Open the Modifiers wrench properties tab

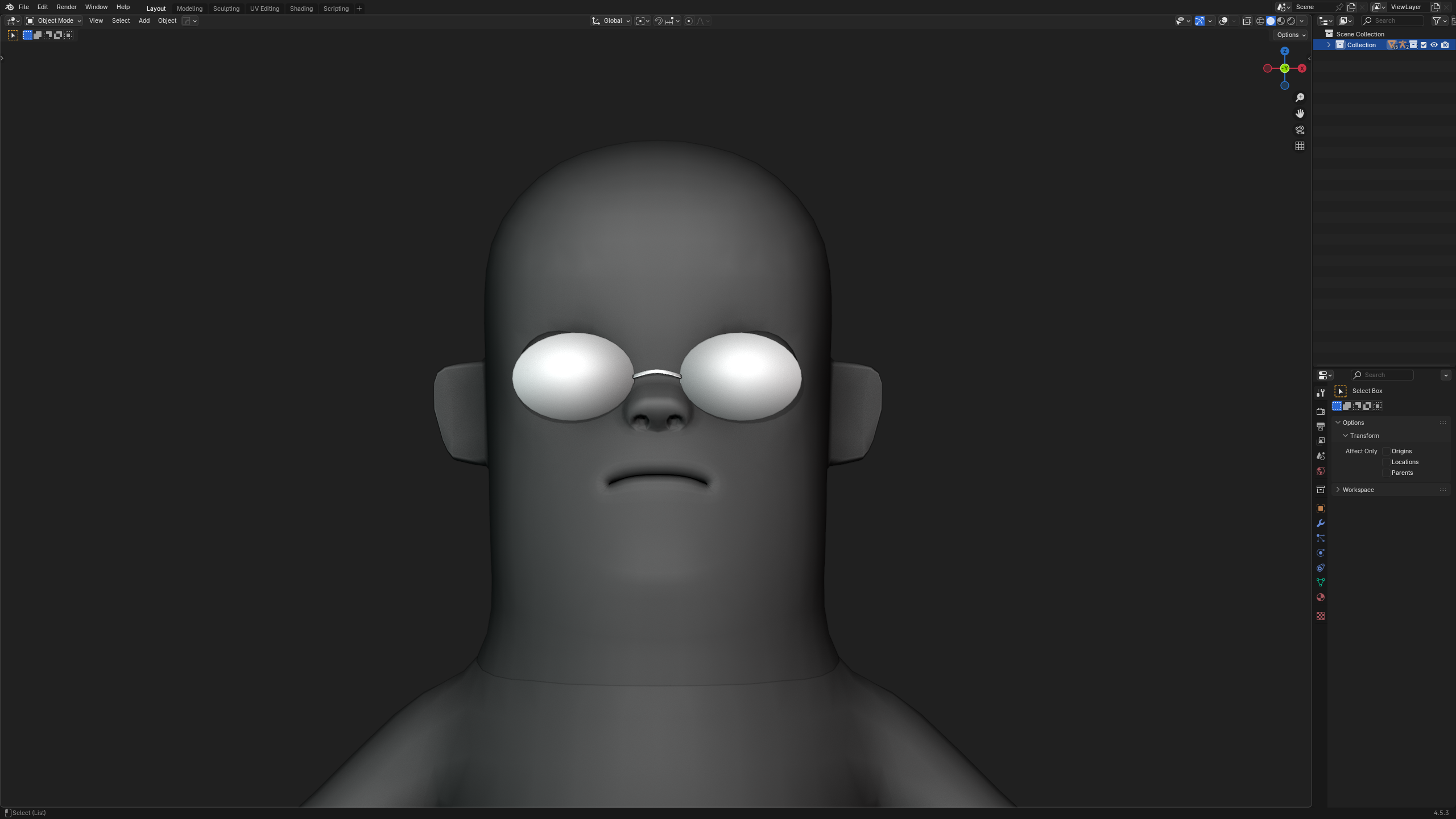(x=1321, y=523)
